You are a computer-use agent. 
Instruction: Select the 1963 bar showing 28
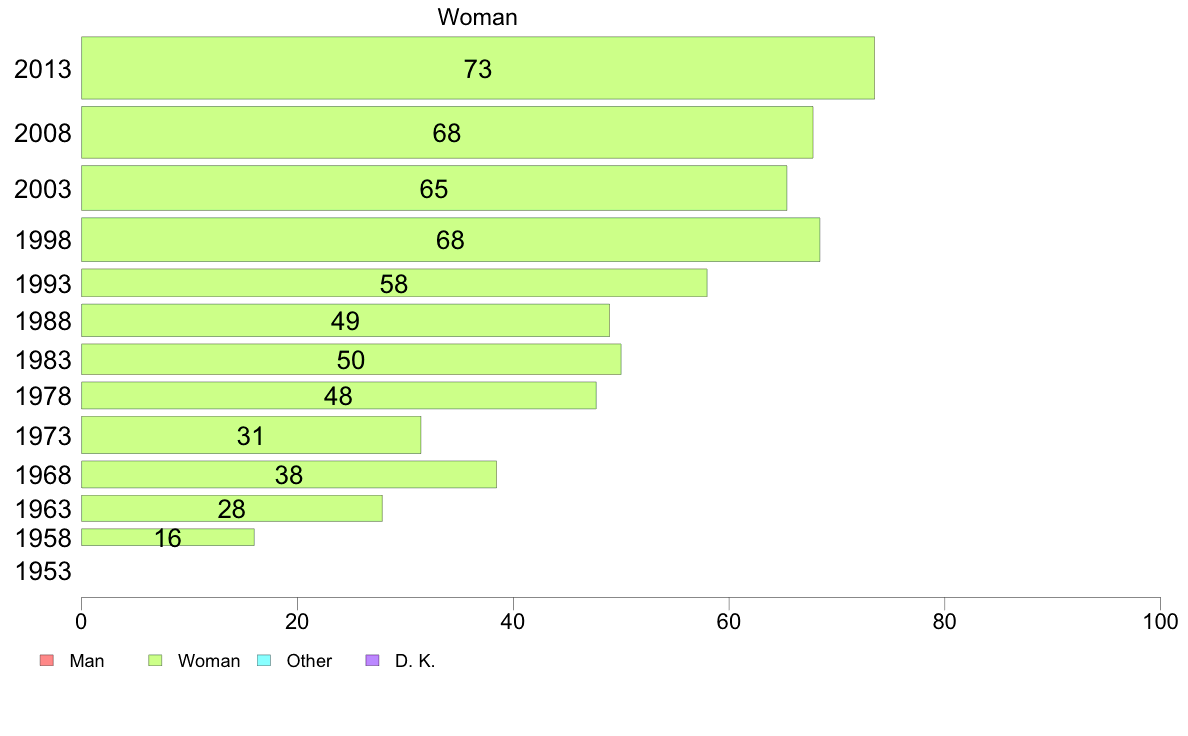(x=232, y=509)
